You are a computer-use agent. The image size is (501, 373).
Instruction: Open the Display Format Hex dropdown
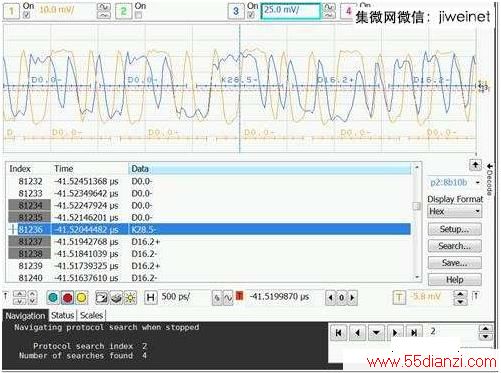point(455,212)
